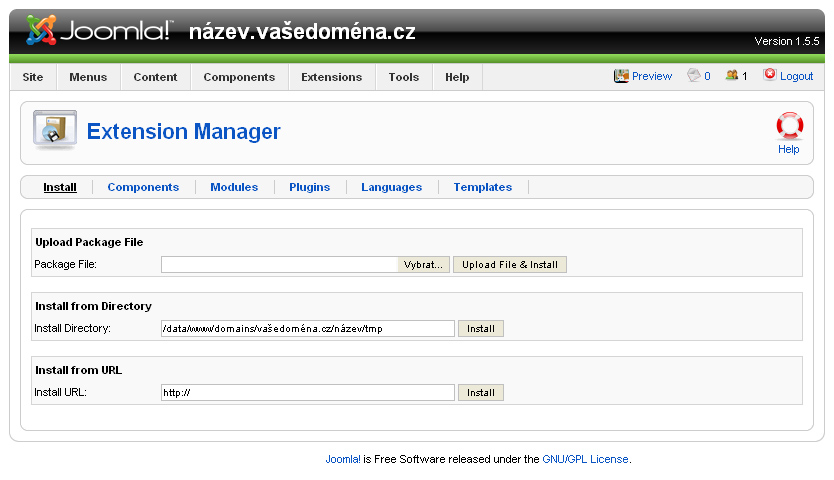Viewport: 834px width, 480px height.
Task: Click Upload File & Install button
Action: [x=510, y=264]
